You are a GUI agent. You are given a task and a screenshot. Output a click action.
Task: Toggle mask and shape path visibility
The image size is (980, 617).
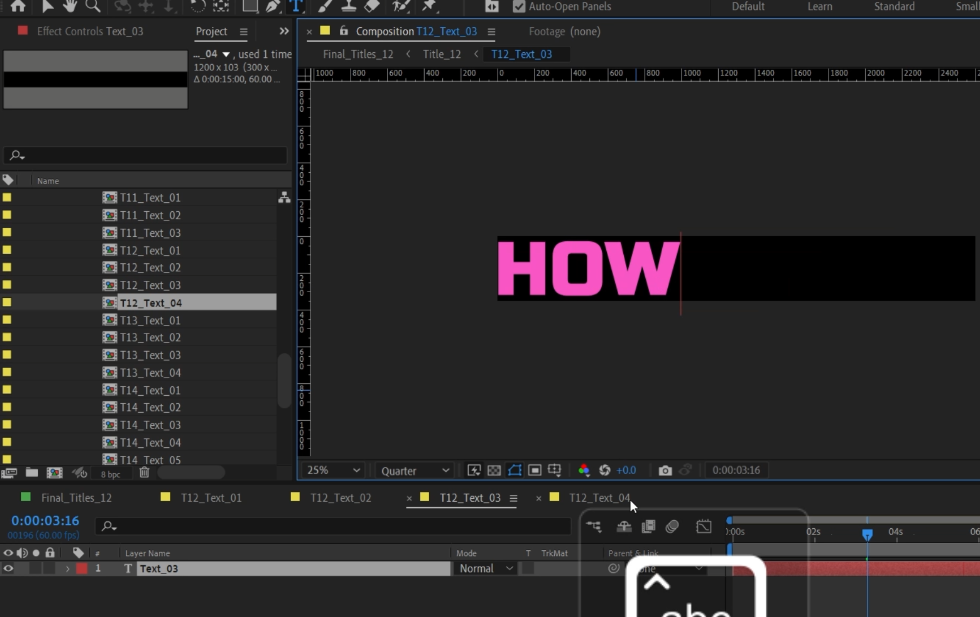514,470
